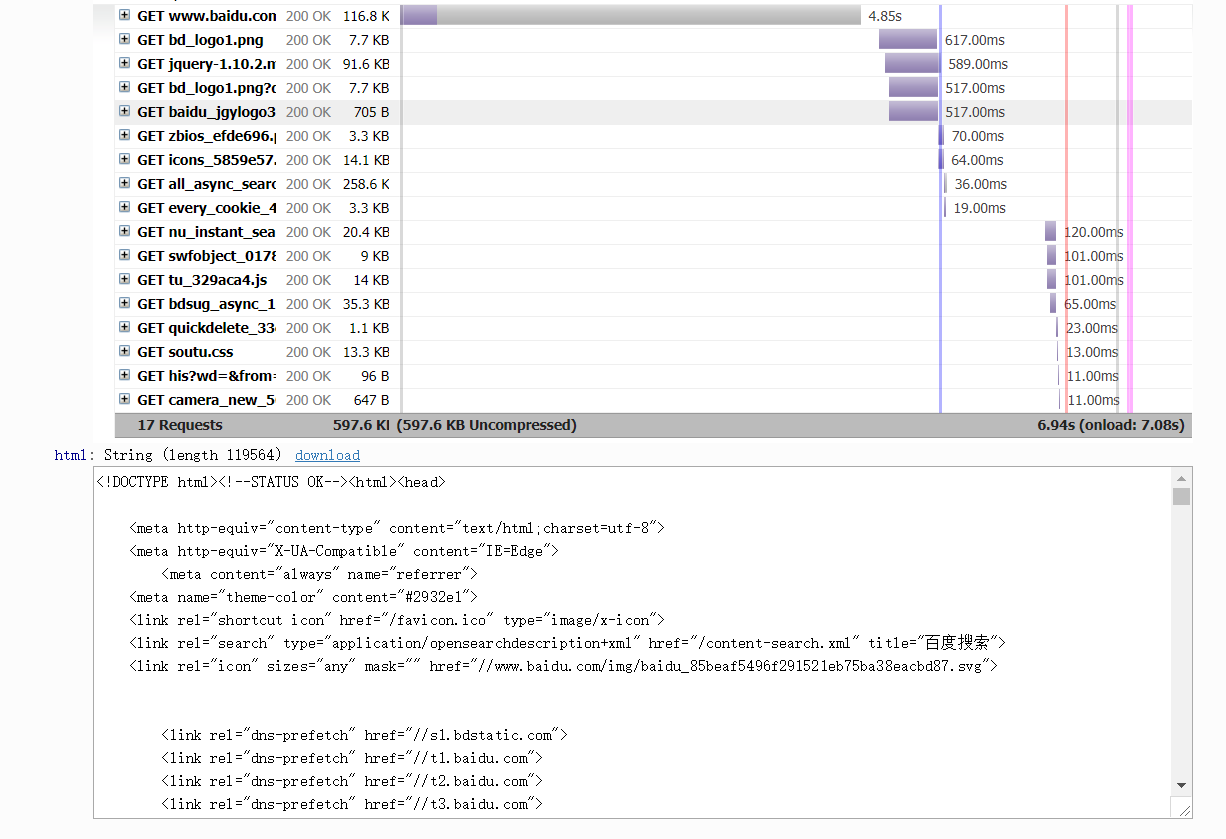Expand the every_cookie request row

[x=125, y=208]
